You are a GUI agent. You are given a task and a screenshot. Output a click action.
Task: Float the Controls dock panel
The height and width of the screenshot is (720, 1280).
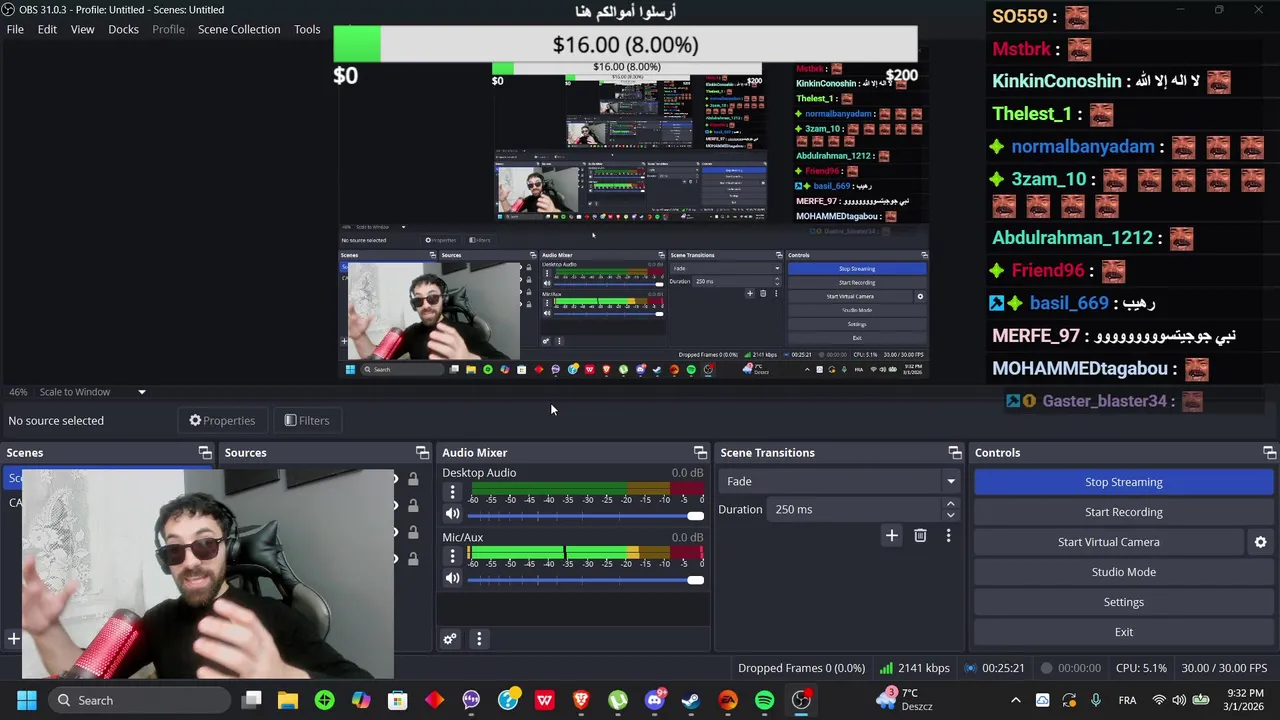point(1269,453)
